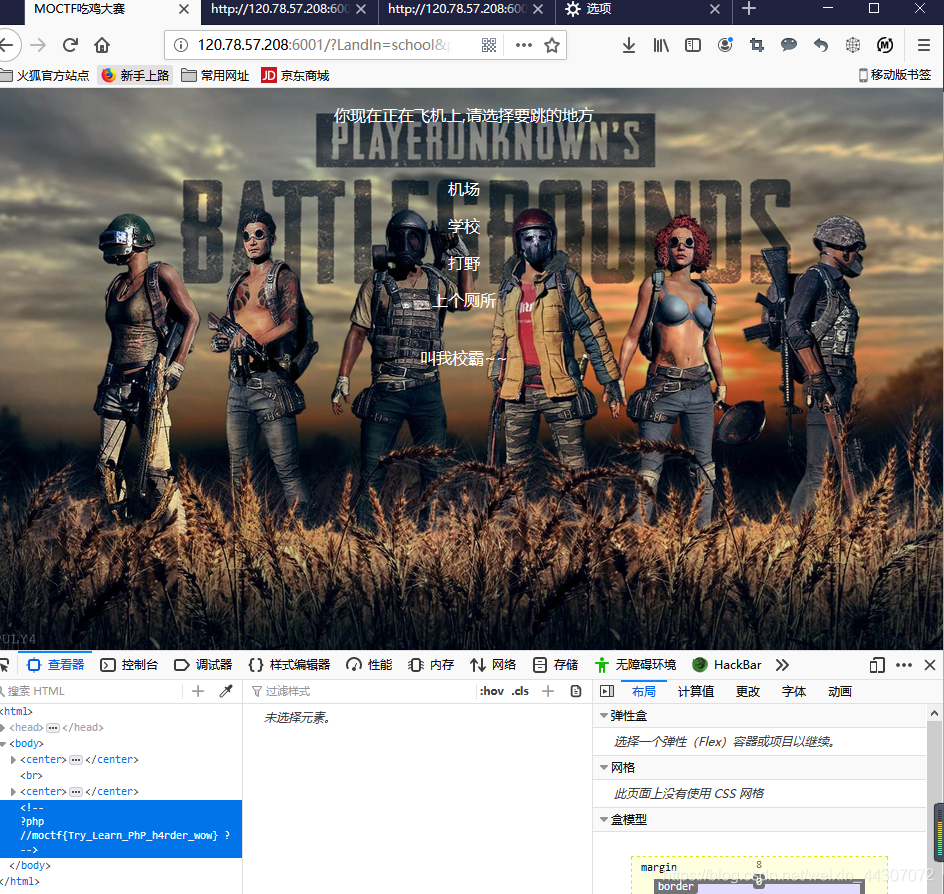Open the chat bubble toolbar icon
Screen dimensions: 944x894
click(789, 45)
